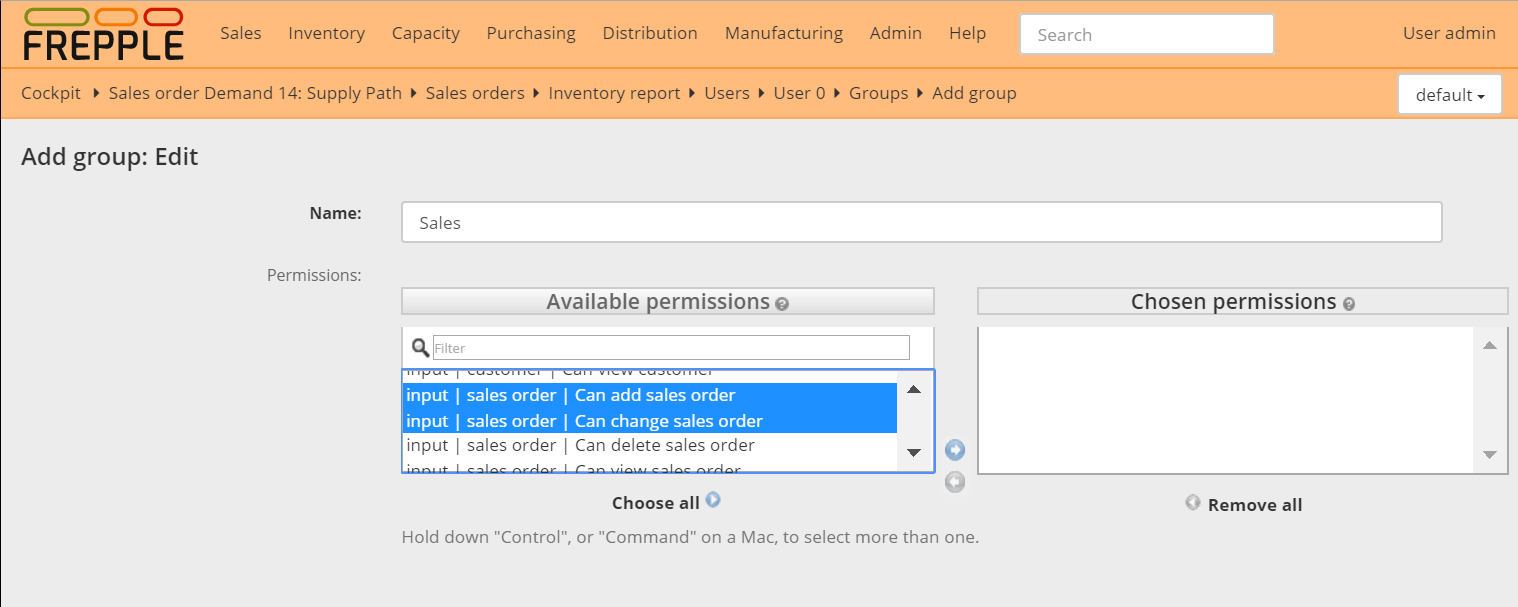Screen dimensions: 1518x607
Task: Click the permissions Filter field
Action: point(671,348)
